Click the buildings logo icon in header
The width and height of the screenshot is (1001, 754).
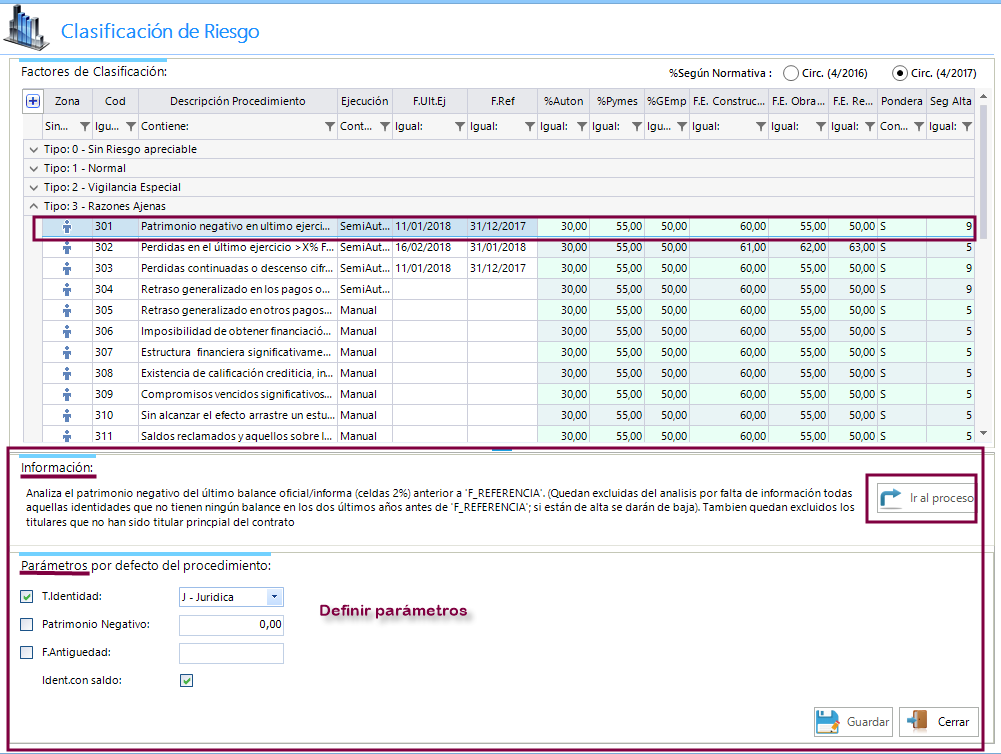tap(26, 28)
